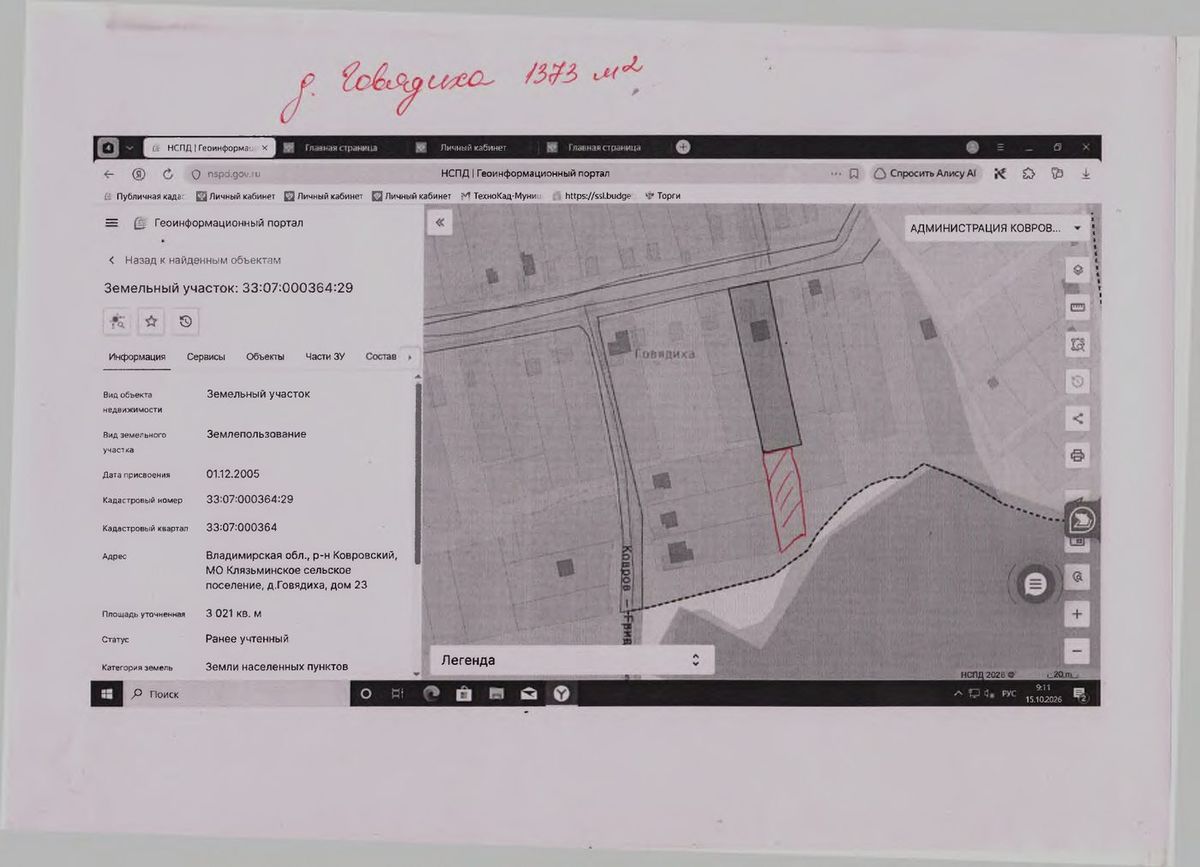1200x867 pixels.
Task: Switch to the Личный кабинет browser tab
Action: coord(473,148)
